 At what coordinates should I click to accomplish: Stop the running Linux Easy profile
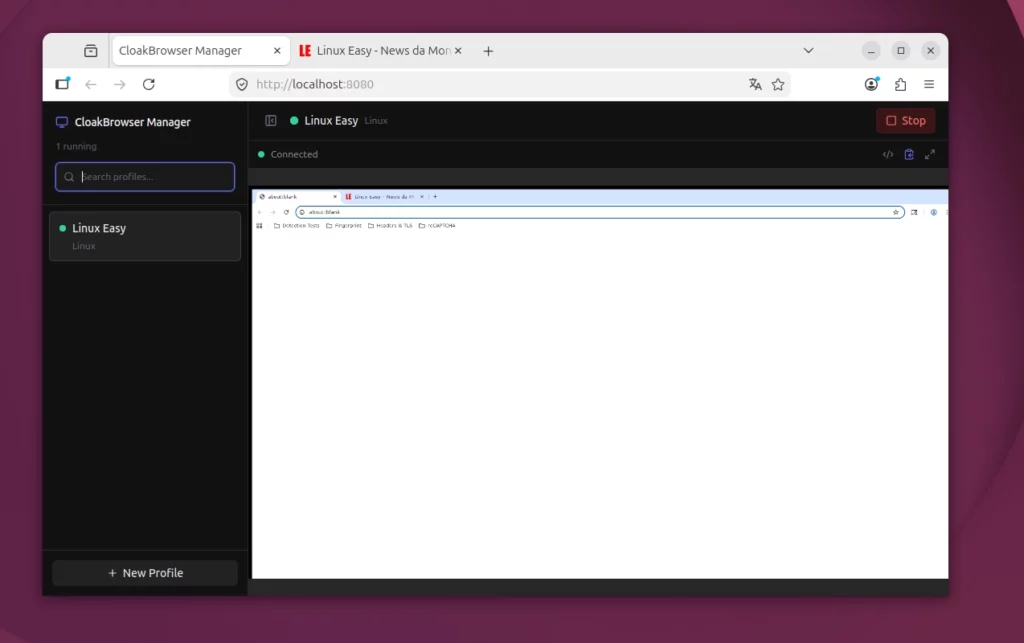[x=906, y=121]
